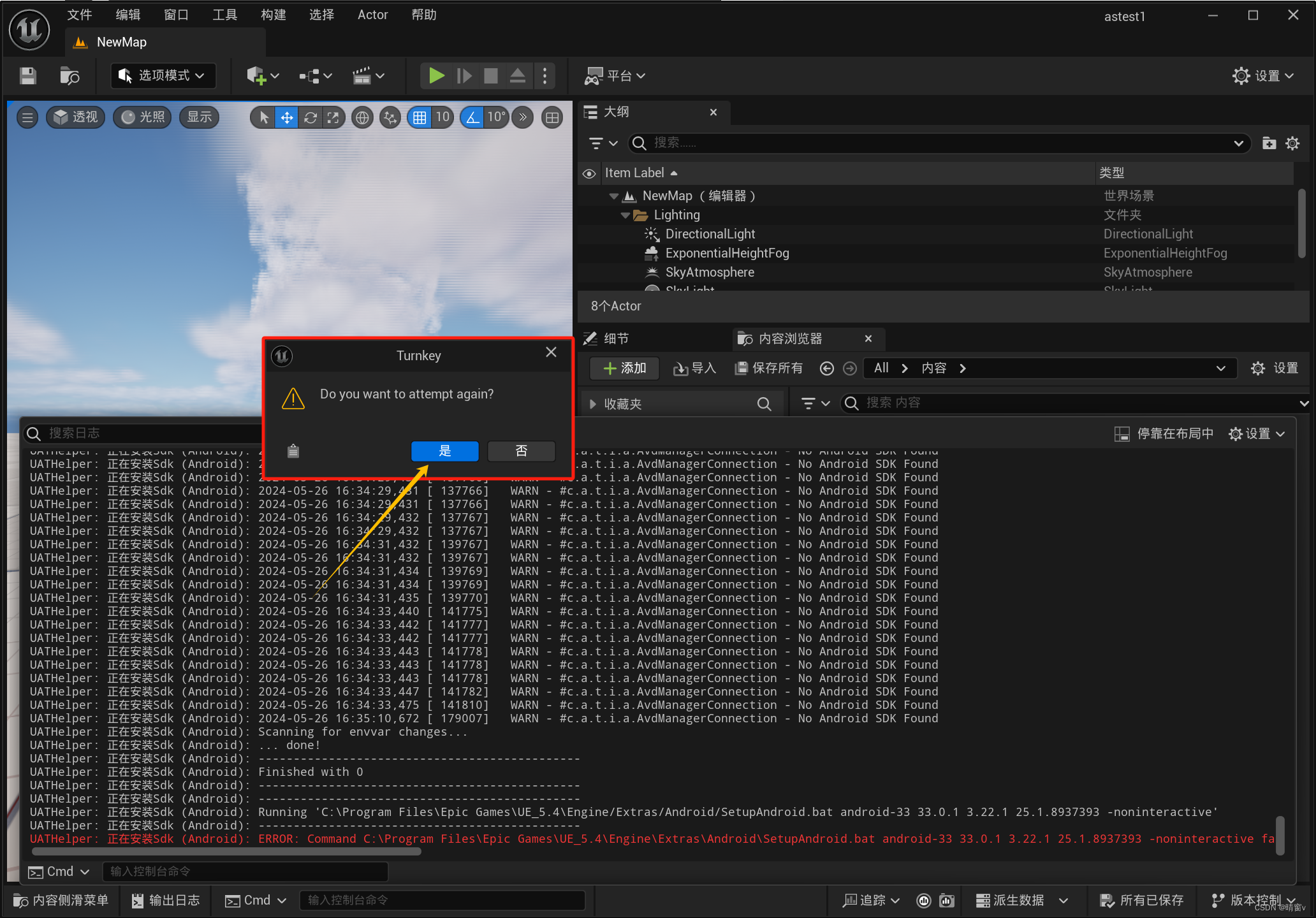Save the current level
Image resolution: width=1316 pixels, height=918 pixels.
click(27, 75)
